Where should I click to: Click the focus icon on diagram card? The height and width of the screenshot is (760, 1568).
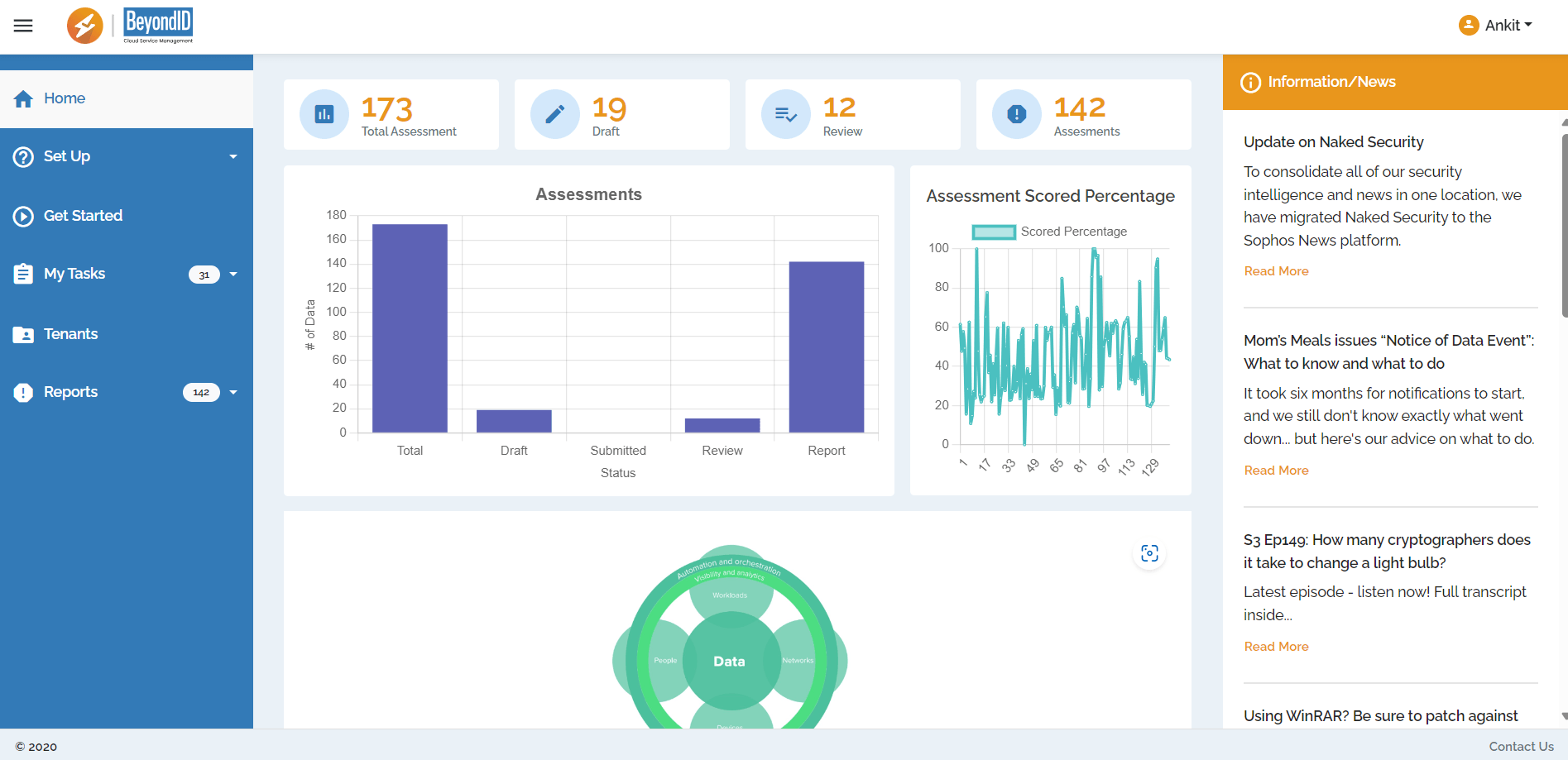tap(1149, 553)
